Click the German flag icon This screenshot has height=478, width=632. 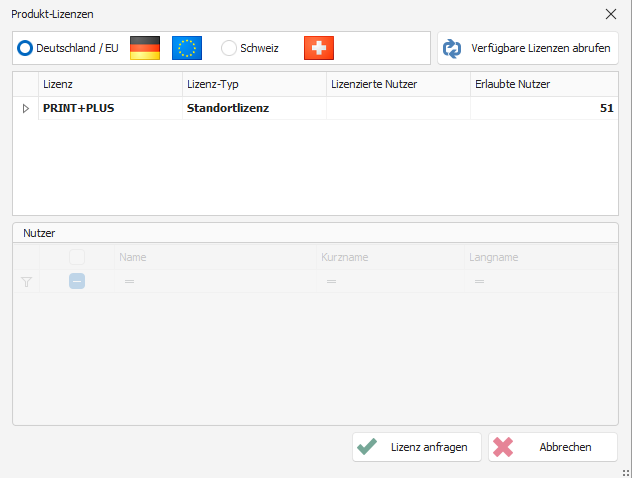coord(145,48)
